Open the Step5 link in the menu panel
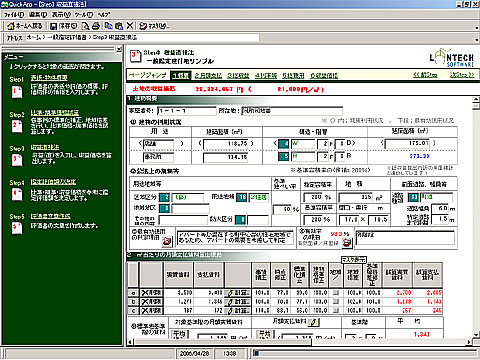The image size is (480, 360). coord(51,216)
